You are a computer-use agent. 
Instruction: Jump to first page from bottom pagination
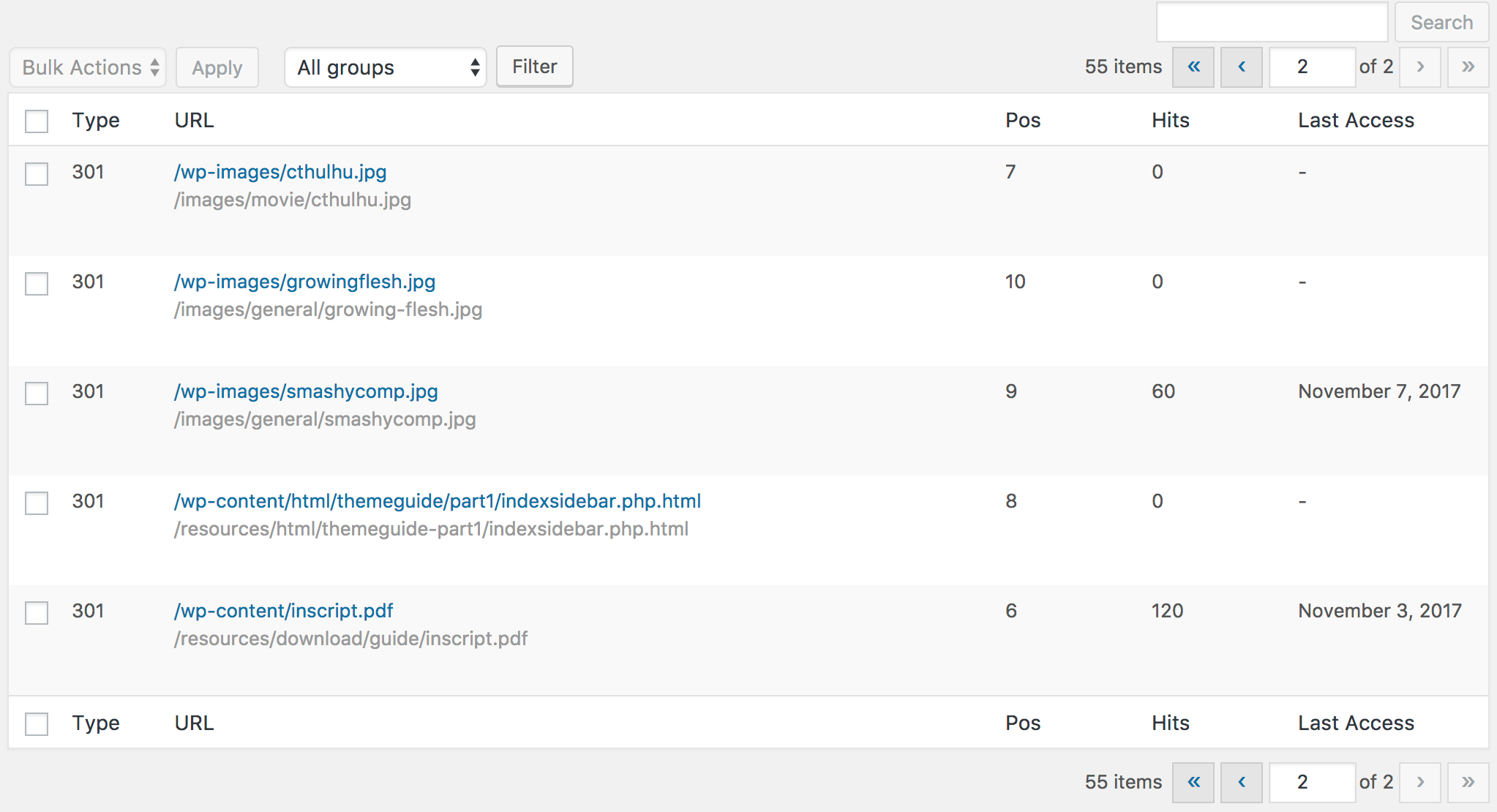click(1193, 782)
